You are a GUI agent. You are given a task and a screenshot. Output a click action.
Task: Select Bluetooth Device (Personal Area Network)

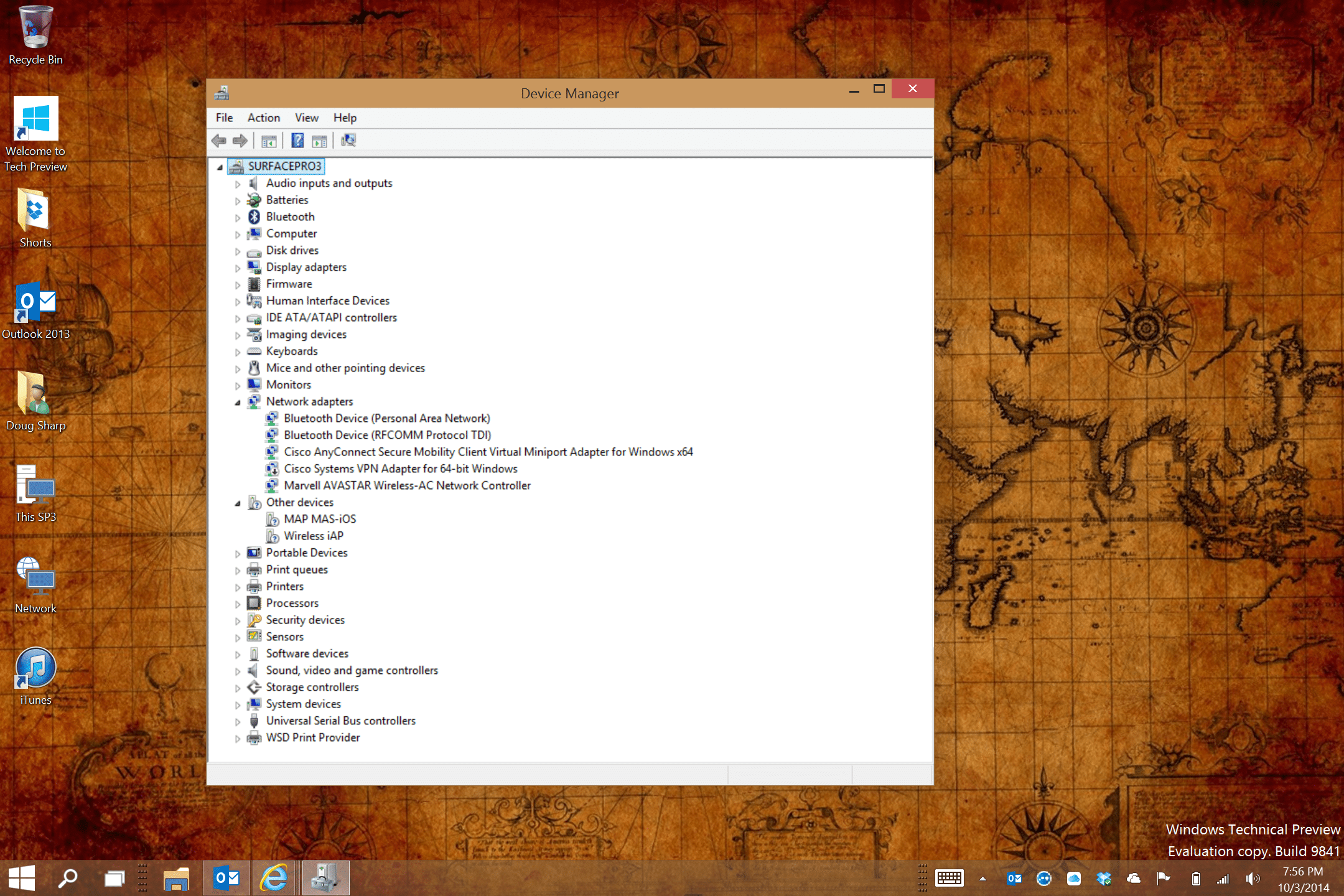(387, 418)
